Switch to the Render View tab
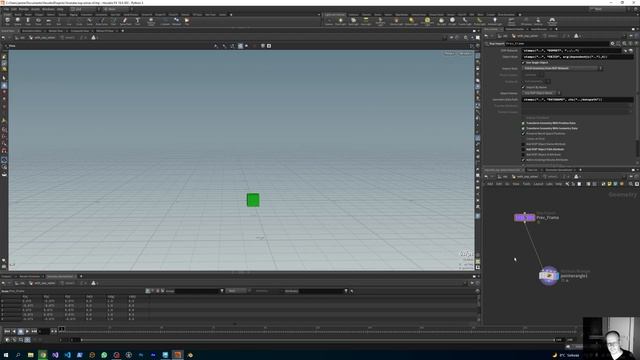 pyautogui.click(x=56, y=31)
